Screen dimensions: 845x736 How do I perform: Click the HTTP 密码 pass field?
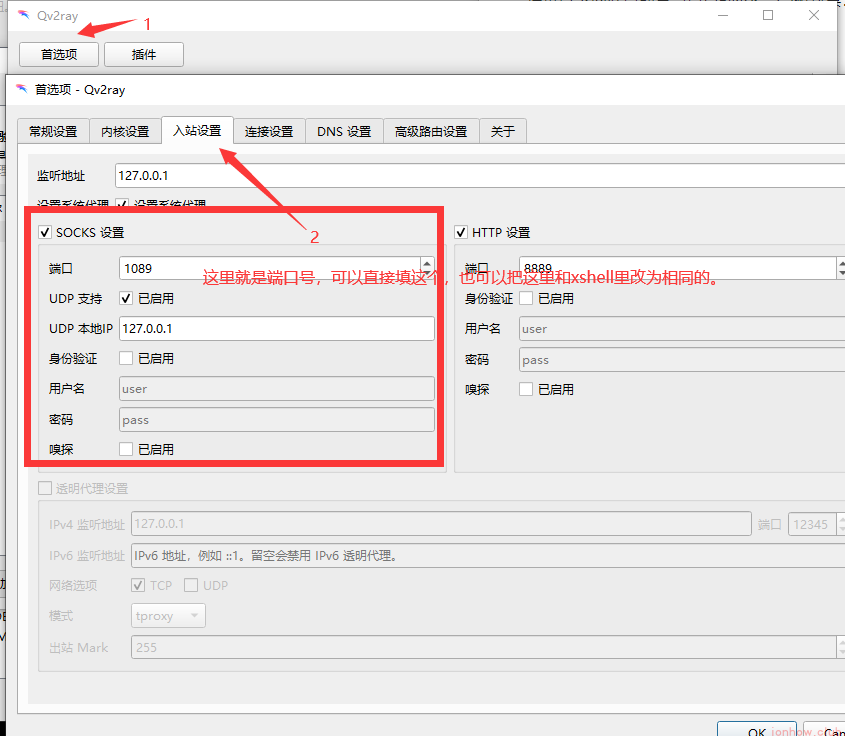(682, 359)
